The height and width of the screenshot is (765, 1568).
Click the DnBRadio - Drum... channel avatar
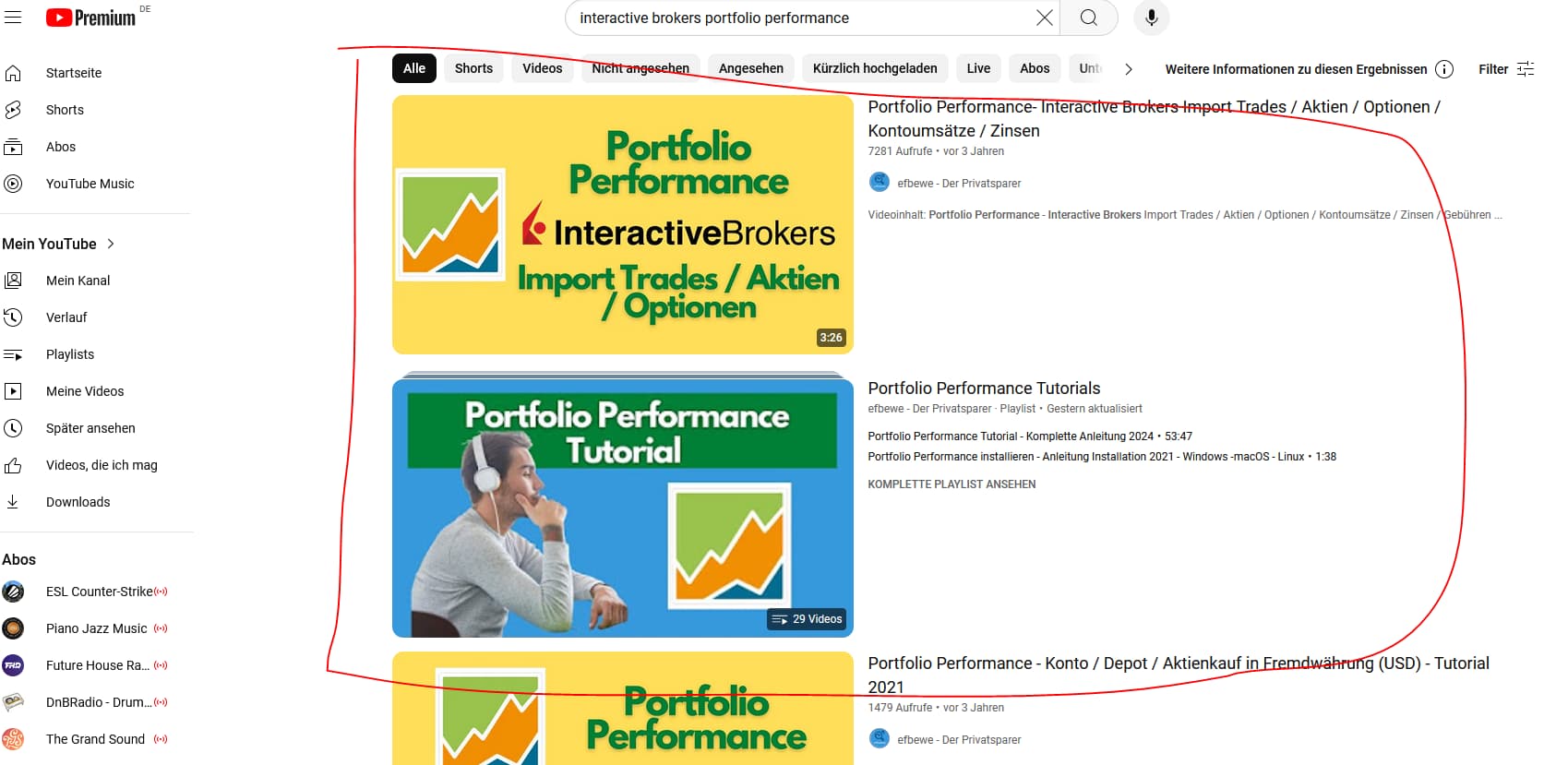[x=13, y=702]
